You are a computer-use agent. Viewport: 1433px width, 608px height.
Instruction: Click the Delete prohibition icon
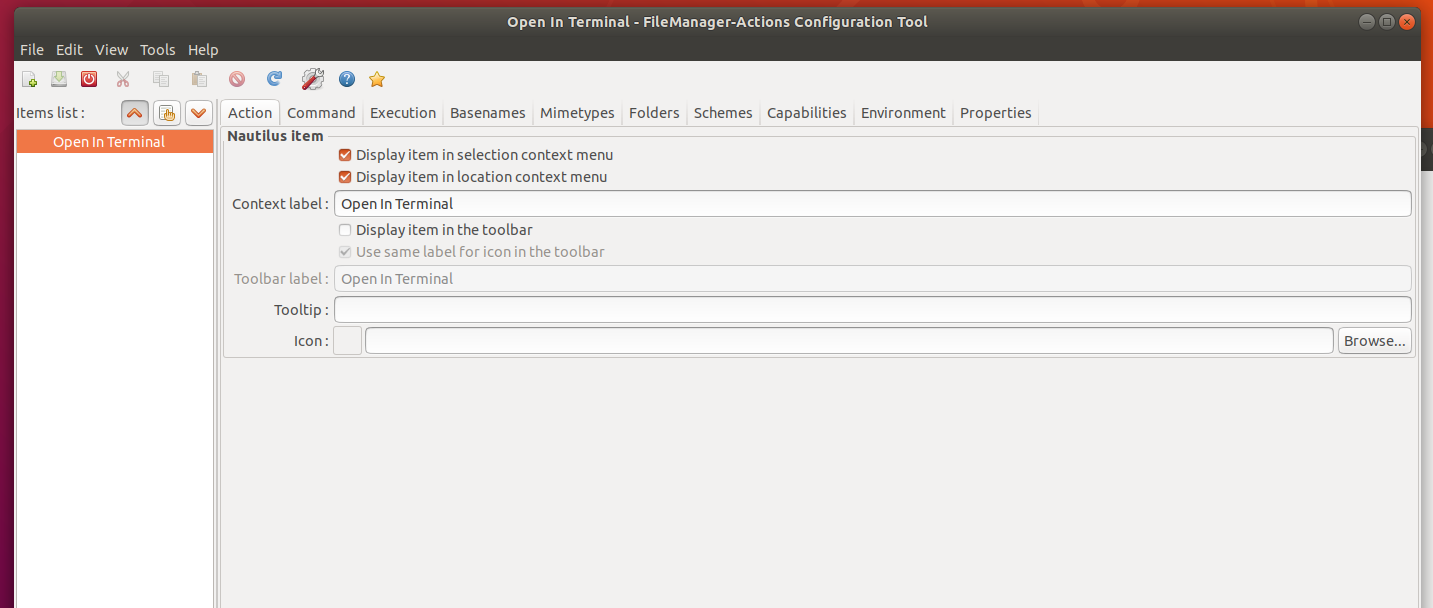[x=237, y=79]
